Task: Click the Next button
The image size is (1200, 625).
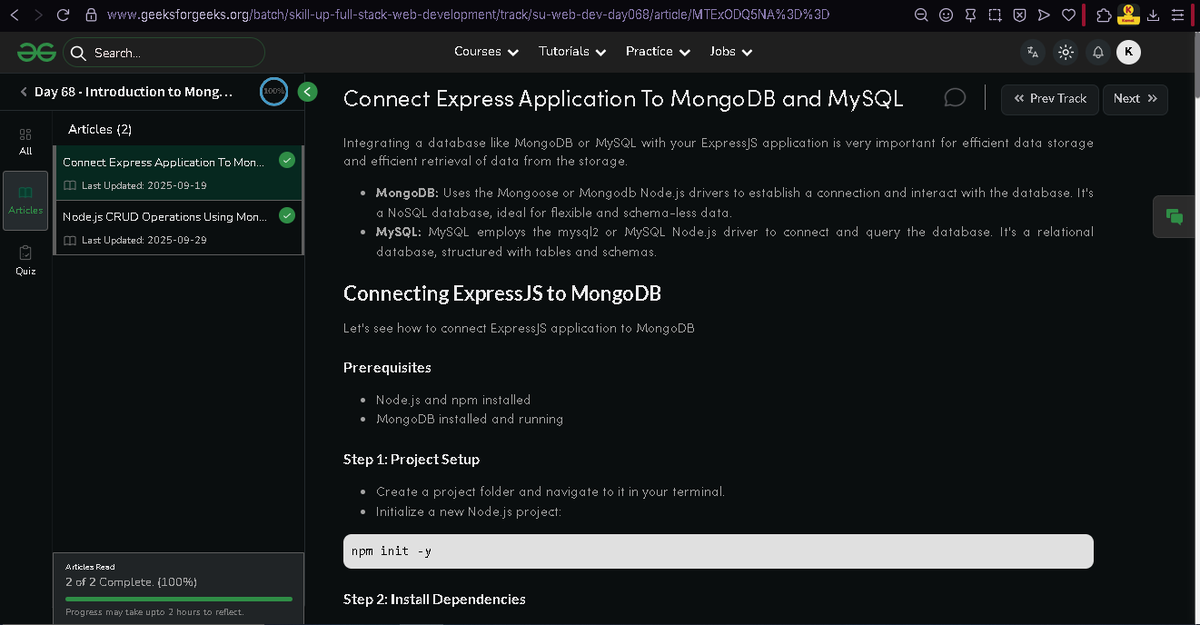Action: click(1134, 98)
